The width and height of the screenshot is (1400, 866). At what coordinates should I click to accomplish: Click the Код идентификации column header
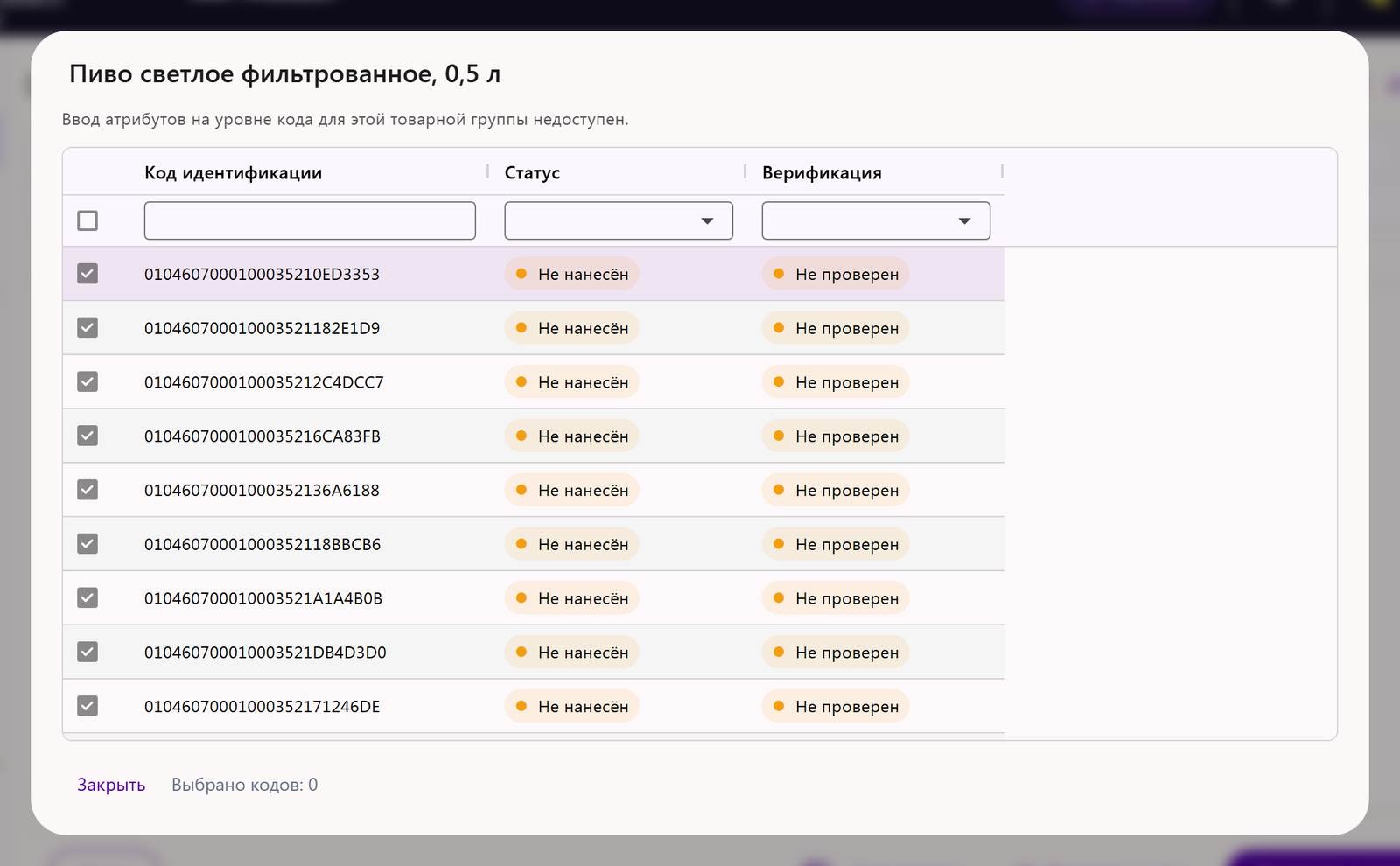[233, 172]
